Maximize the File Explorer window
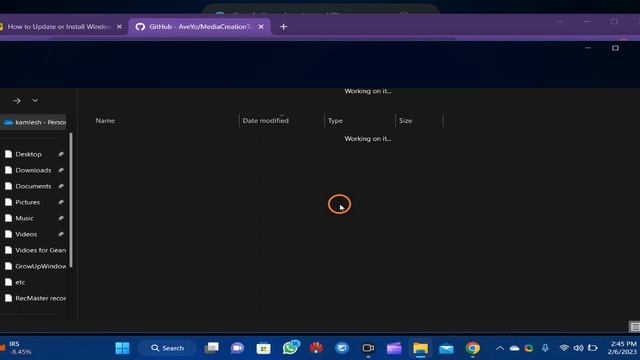The width and height of the screenshot is (640, 360). [615, 48]
